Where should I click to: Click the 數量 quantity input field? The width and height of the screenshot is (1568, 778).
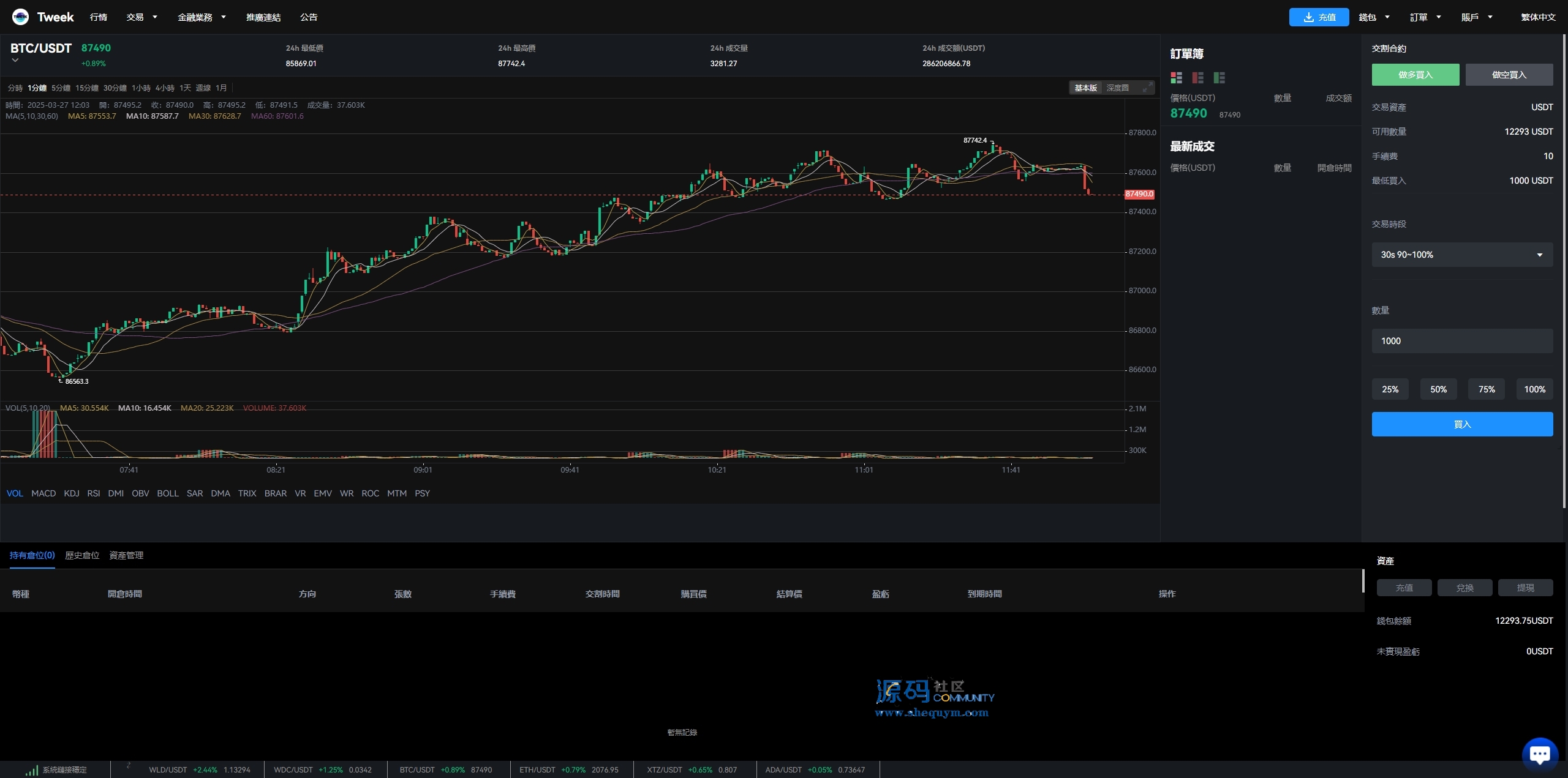[1461, 341]
